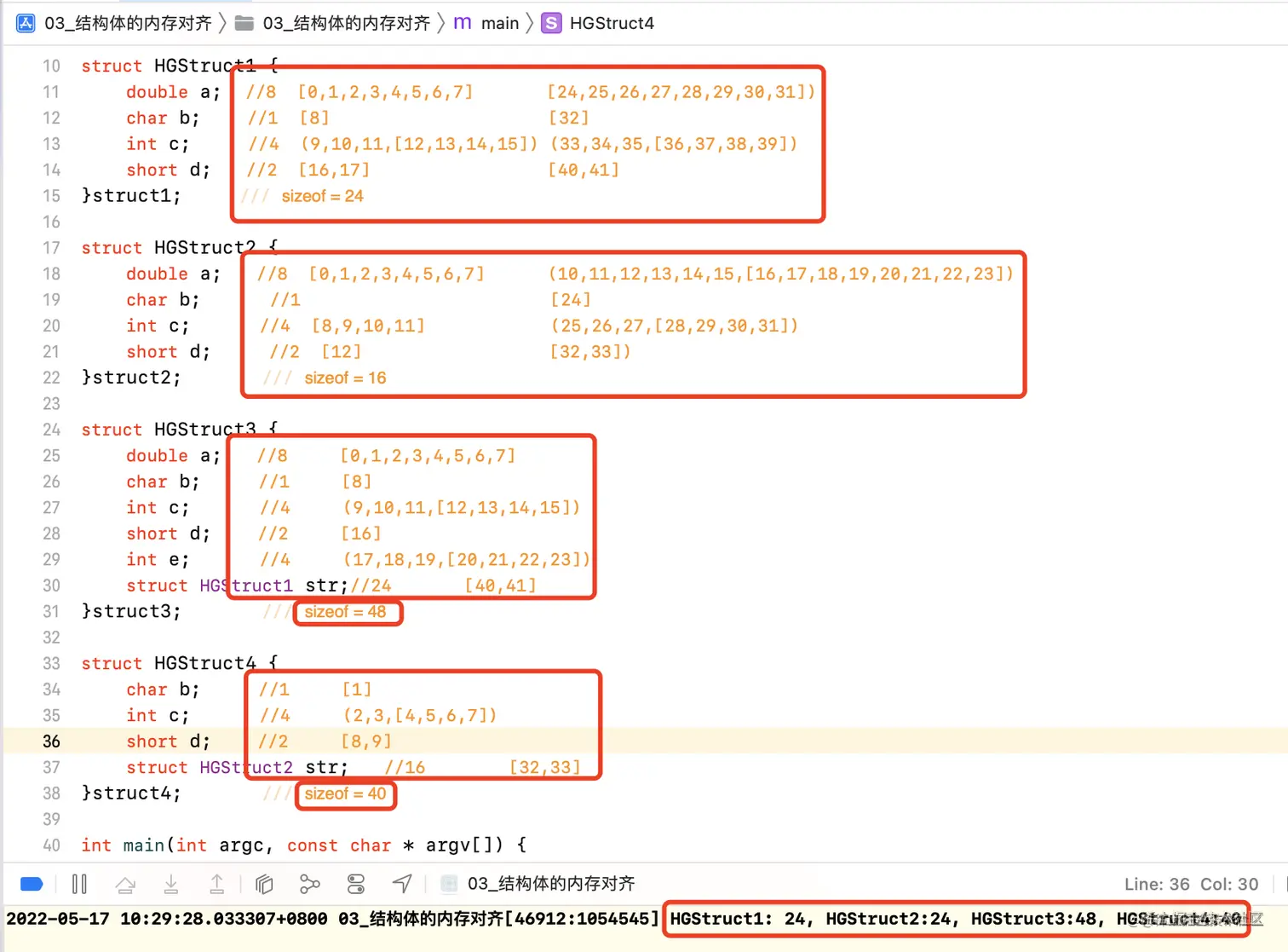1288x952 pixels.
Task: Click comment '[24,25,26,27,28,29,30,31])'
Action: pyautogui.click(x=681, y=92)
